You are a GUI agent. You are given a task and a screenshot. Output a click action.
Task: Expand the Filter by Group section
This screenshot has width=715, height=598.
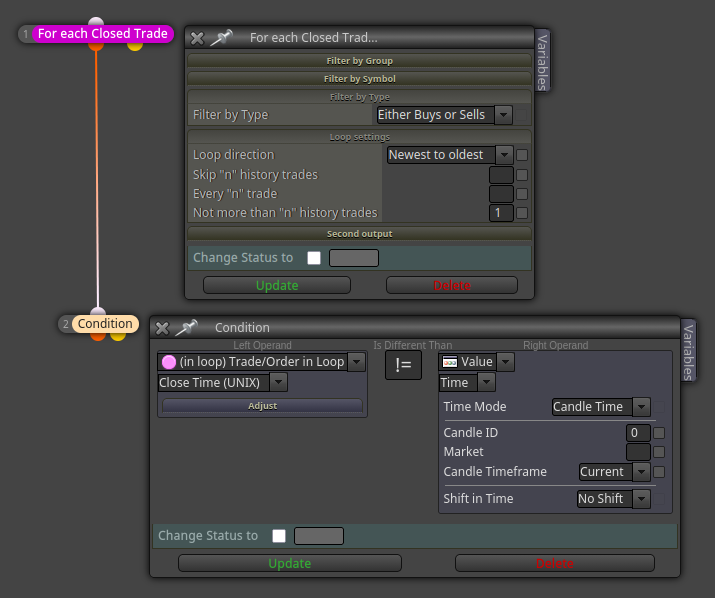(x=359, y=61)
